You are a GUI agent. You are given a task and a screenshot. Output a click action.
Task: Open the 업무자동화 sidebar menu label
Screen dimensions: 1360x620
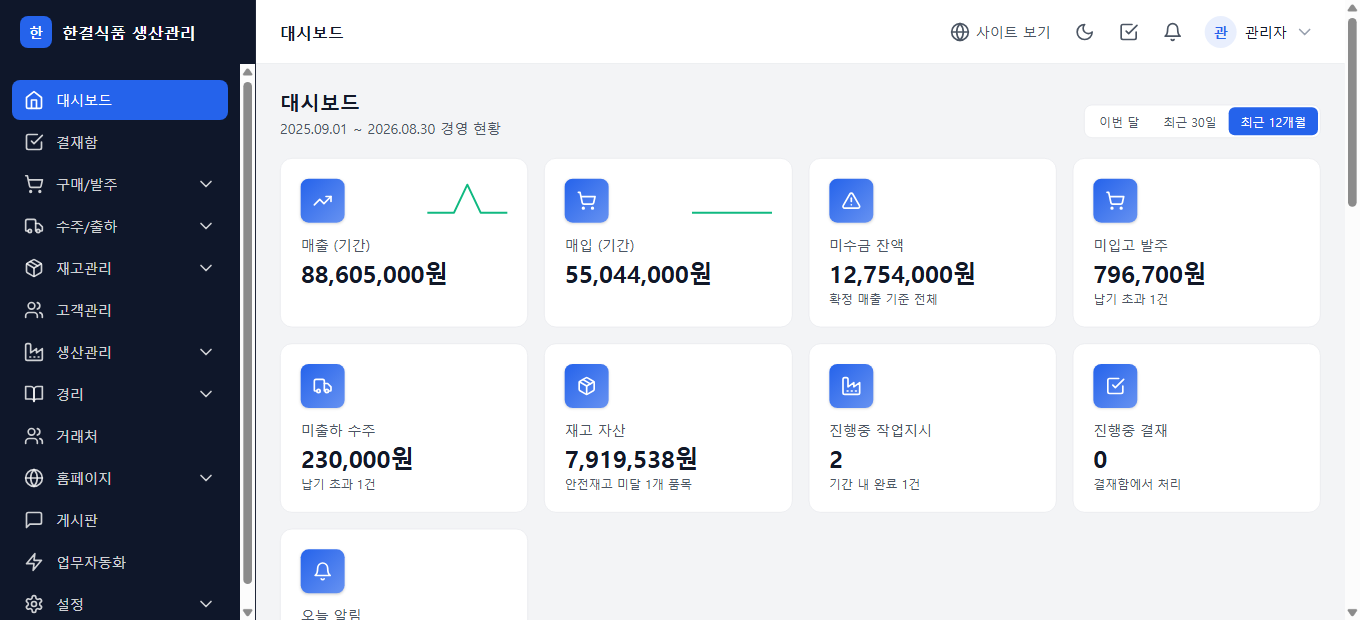[x=91, y=562]
